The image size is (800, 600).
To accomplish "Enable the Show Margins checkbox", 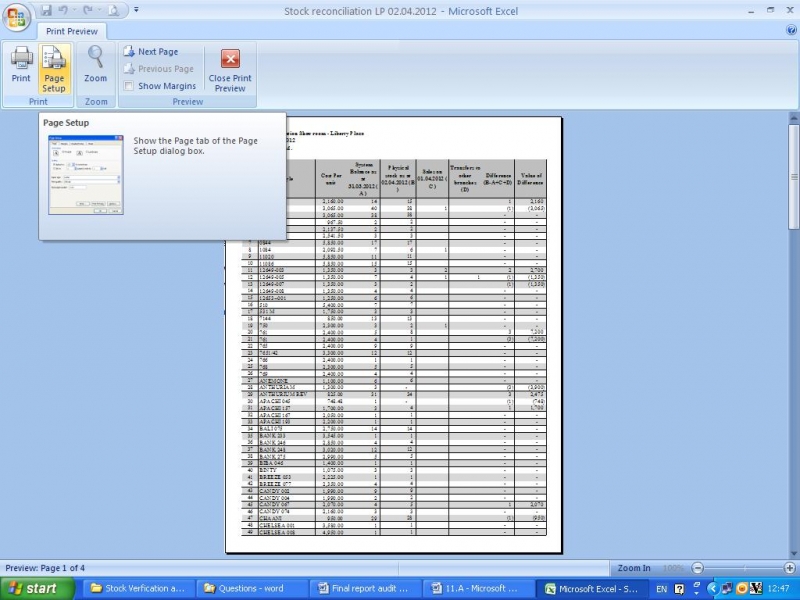I will 129,86.
